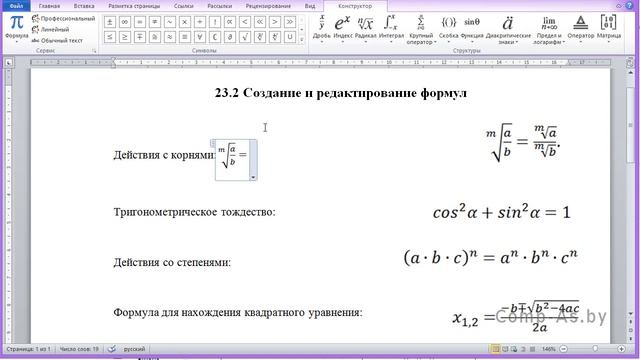Open the Файл tab
Image resolution: width=640 pixels, height=360 pixels.
tap(16, 6)
